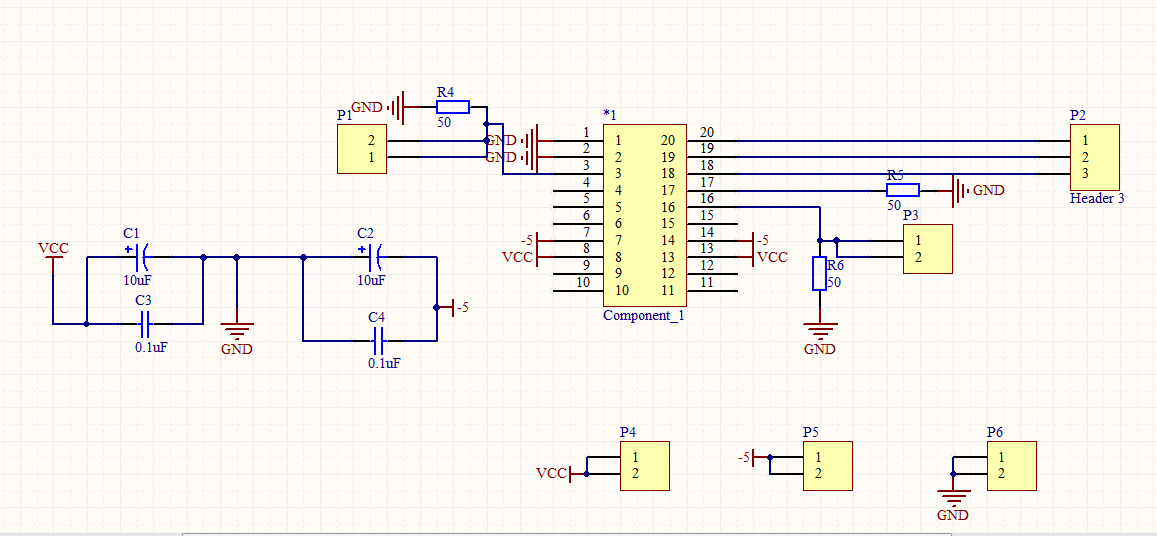
Task: Click the C4 designator label
Action: pyautogui.click(x=376, y=317)
